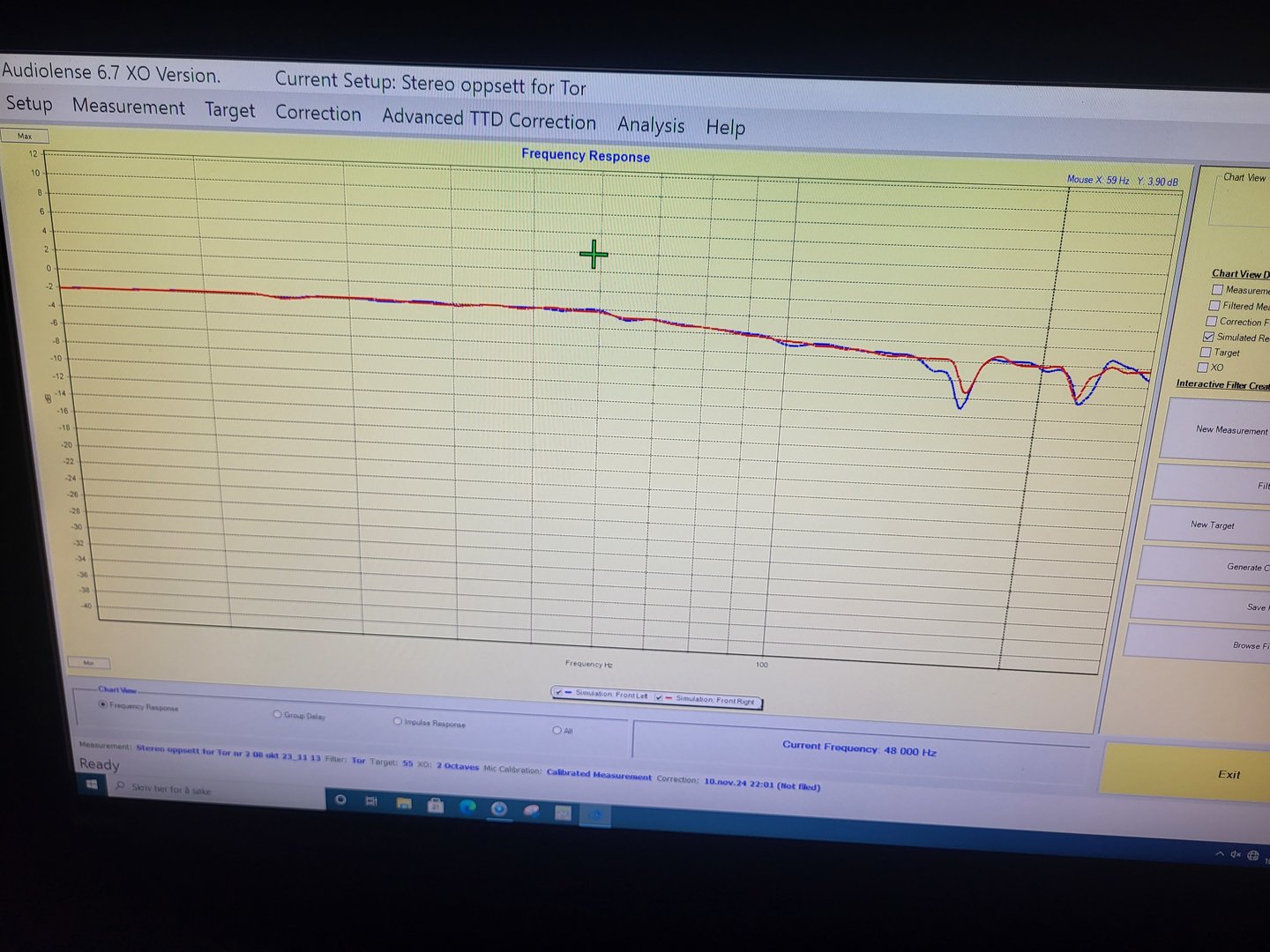This screenshot has width=1270, height=952.
Task: Show hidden system tray icons chevron
Action: pos(1220,853)
